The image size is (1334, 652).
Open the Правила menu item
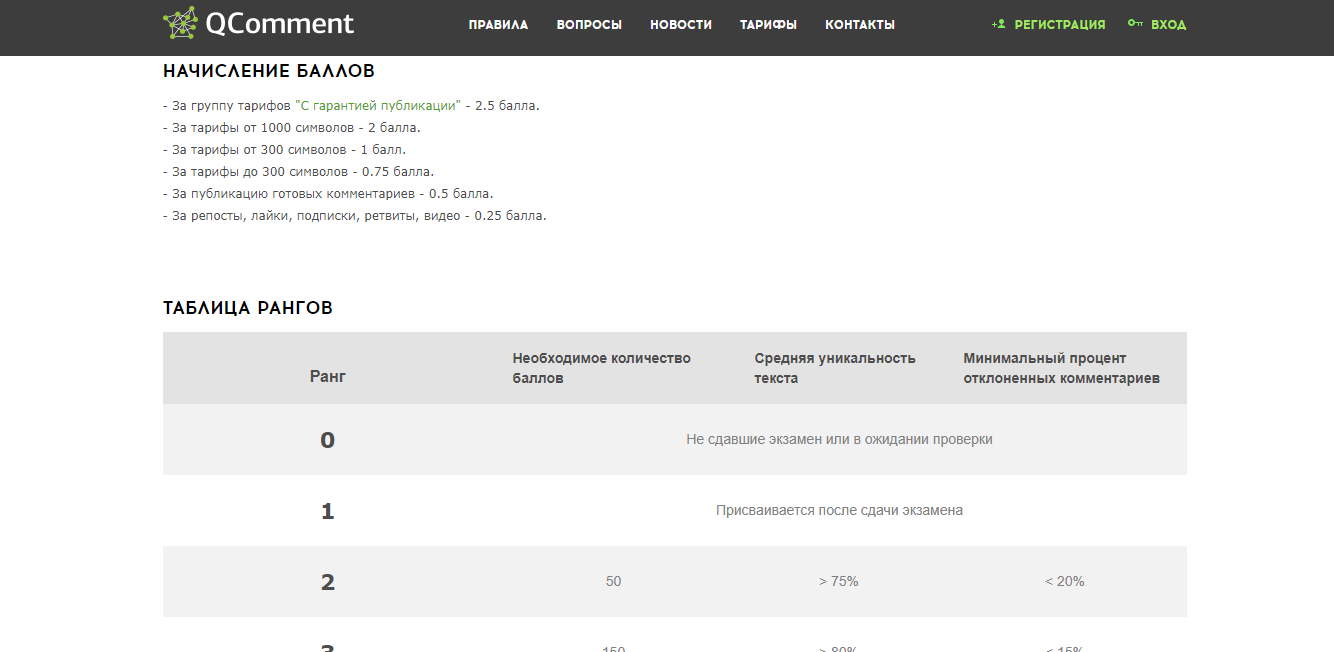[x=498, y=25]
